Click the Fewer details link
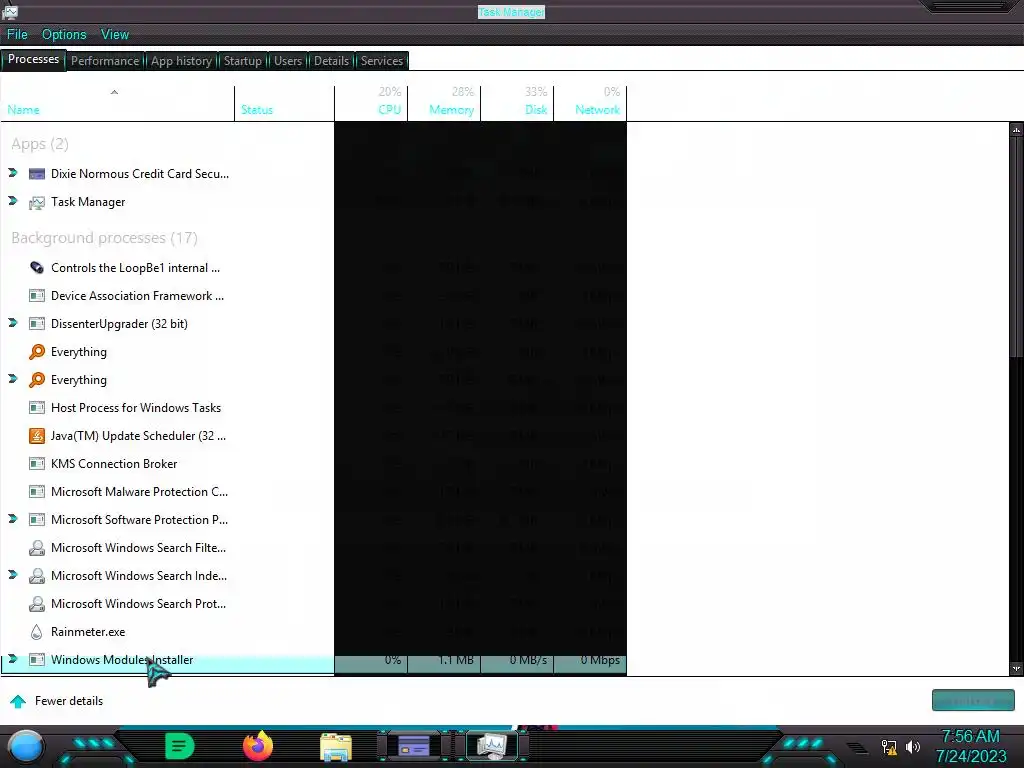This screenshot has width=1024, height=768. 69,701
